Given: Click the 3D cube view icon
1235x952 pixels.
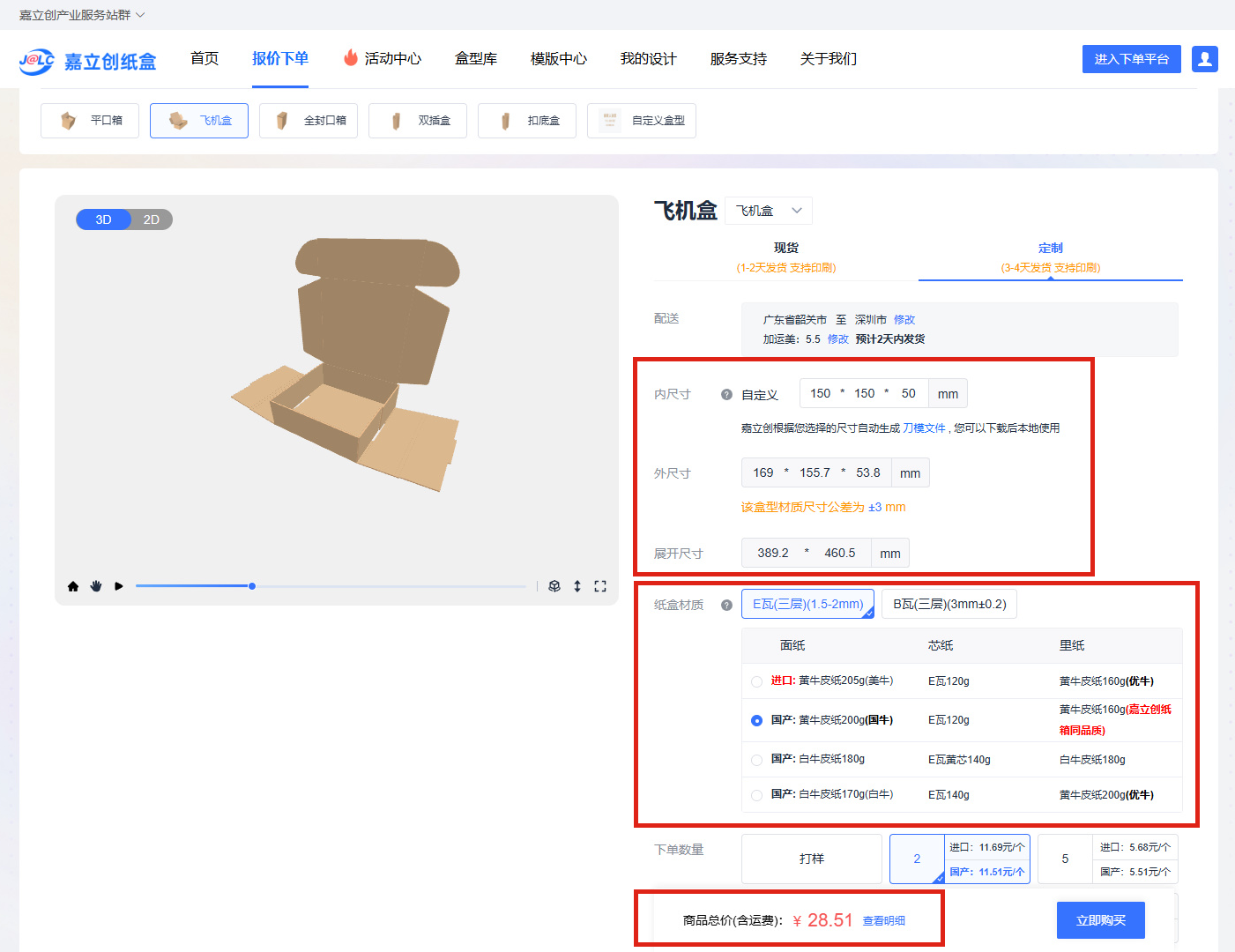Looking at the screenshot, I should [554, 586].
